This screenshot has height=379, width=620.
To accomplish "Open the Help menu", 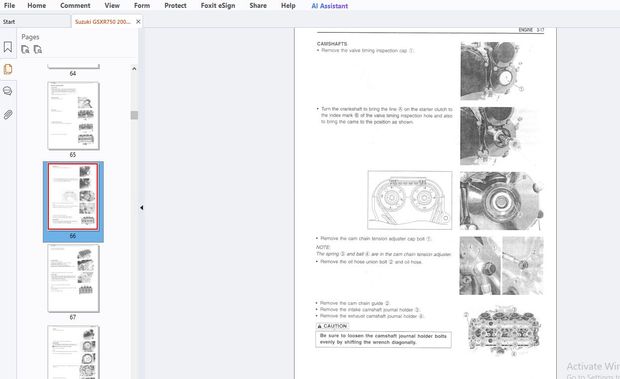I will coord(288,6).
